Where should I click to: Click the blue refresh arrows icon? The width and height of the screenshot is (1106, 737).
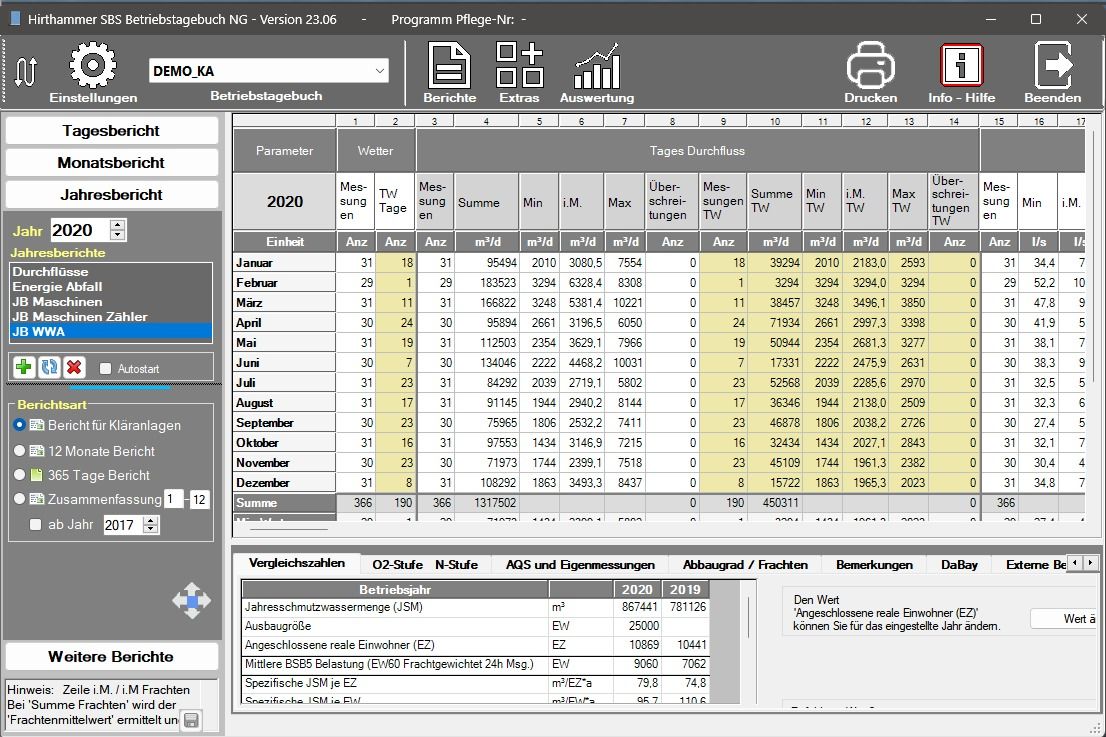click(x=49, y=368)
